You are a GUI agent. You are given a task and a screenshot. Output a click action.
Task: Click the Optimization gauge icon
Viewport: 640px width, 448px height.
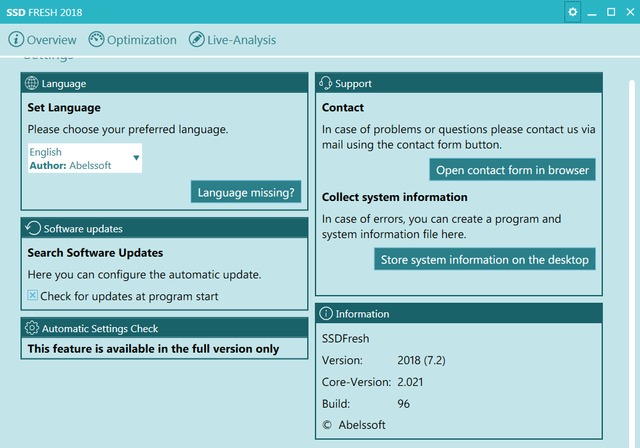coord(96,40)
